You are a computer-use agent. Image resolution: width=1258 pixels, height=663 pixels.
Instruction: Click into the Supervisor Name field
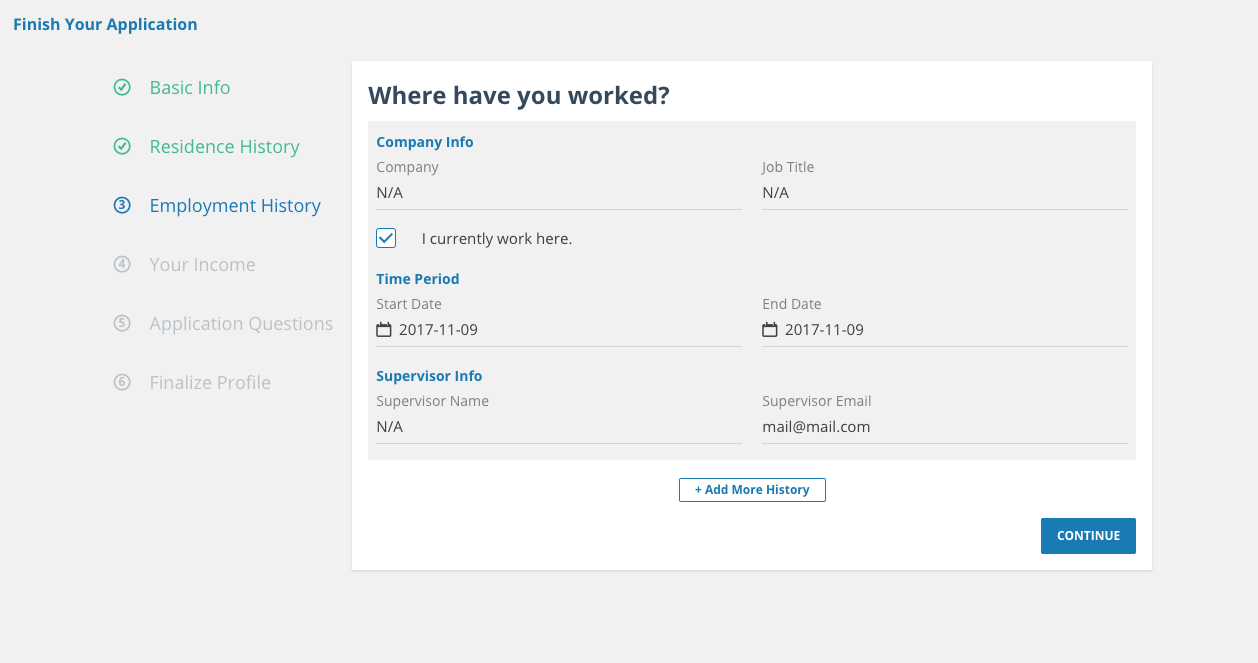pyautogui.click(x=558, y=427)
